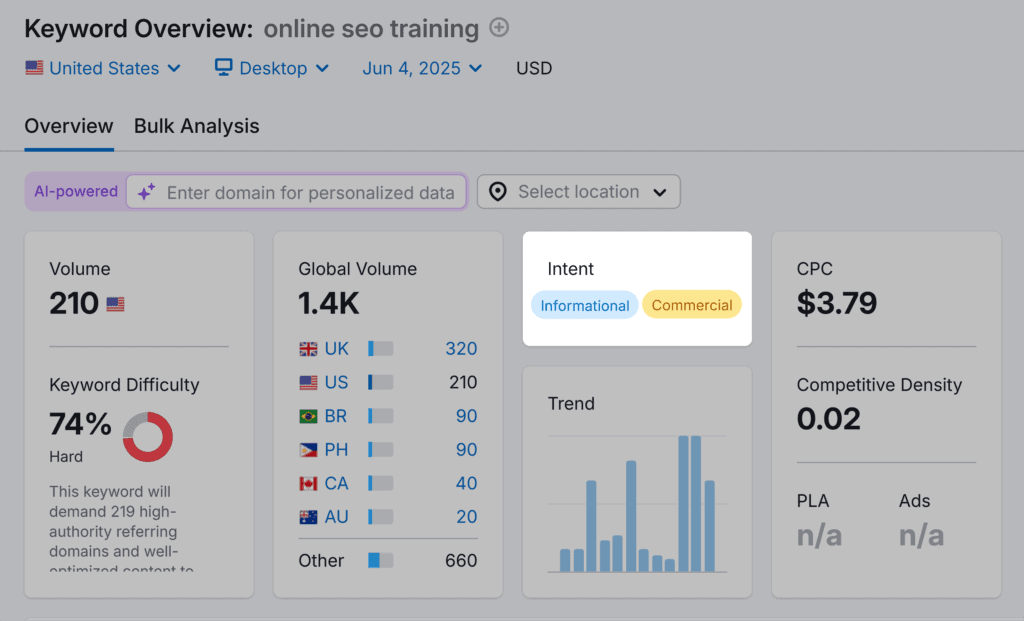The image size is (1024, 621).
Task: Open the Jun 4, 2025 date dropdown
Action: point(422,68)
